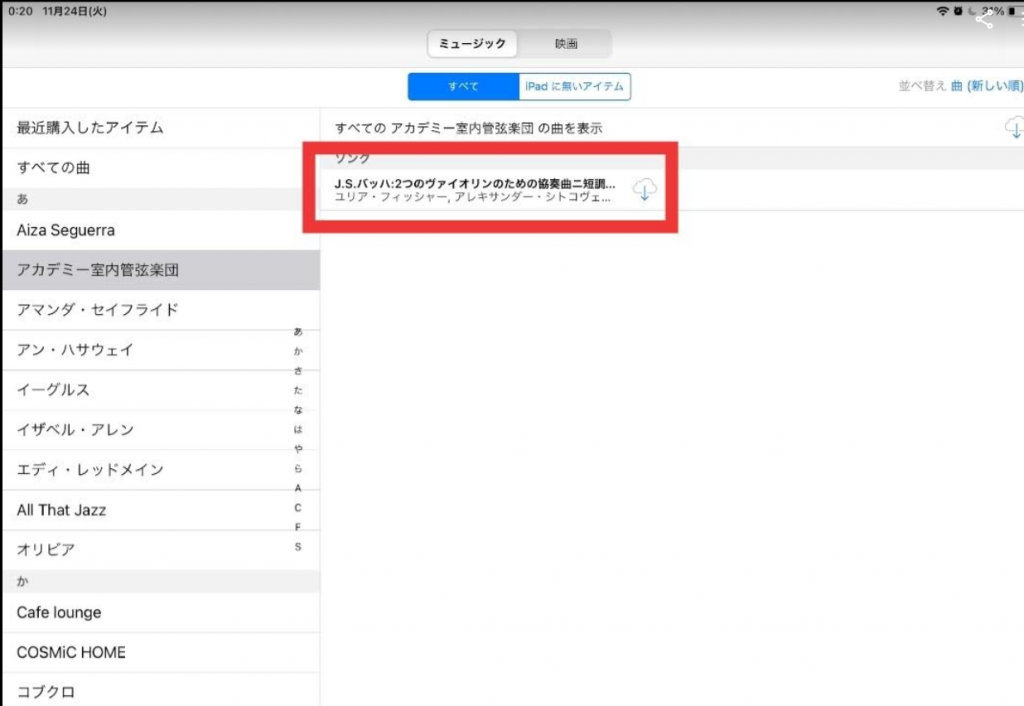Download the J.S. Bach violin concerto track

tap(645, 189)
